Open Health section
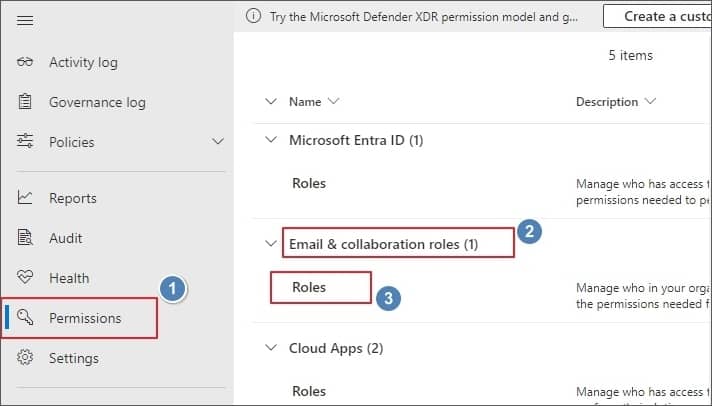Image resolution: width=712 pixels, height=406 pixels. click(69, 278)
